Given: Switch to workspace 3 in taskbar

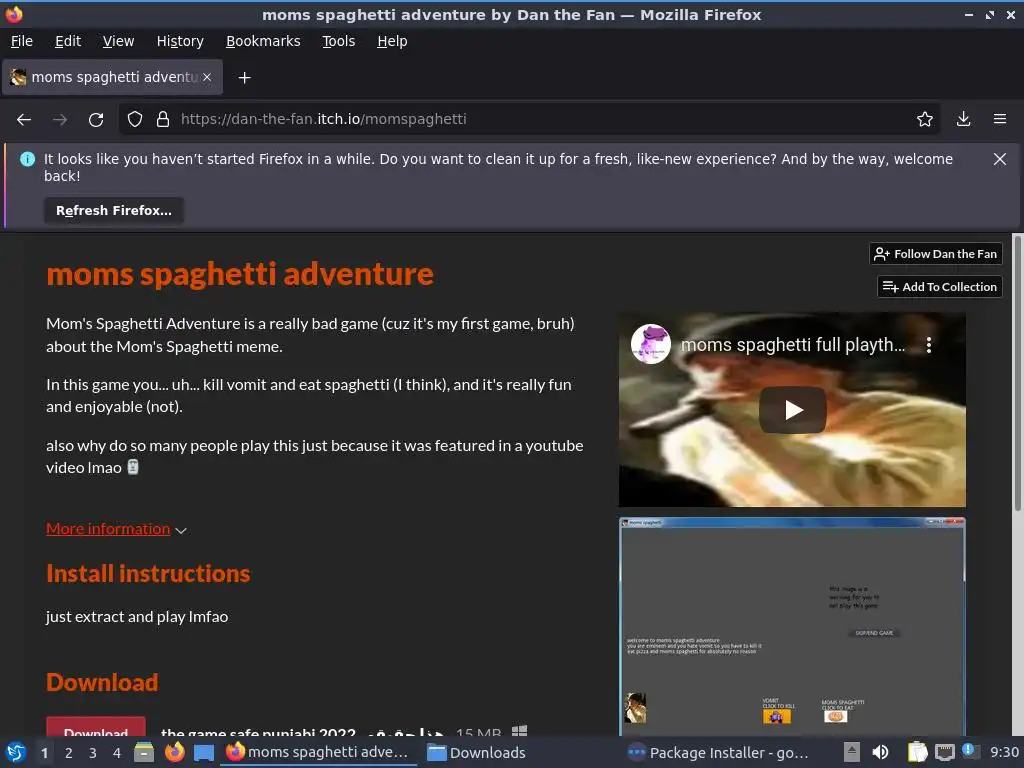Looking at the screenshot, I should pos(93,753).
